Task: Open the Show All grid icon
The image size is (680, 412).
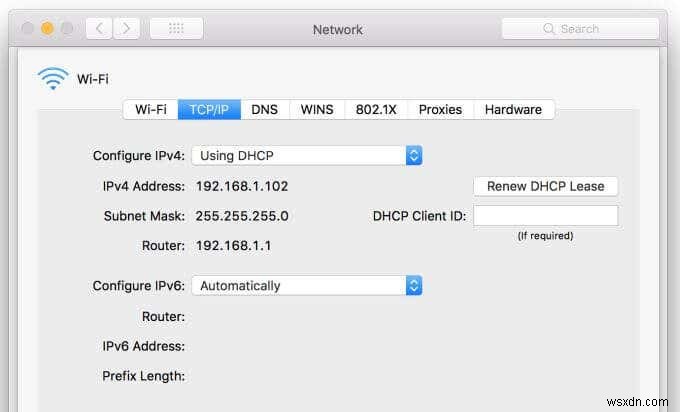Action: pos(176,29)
